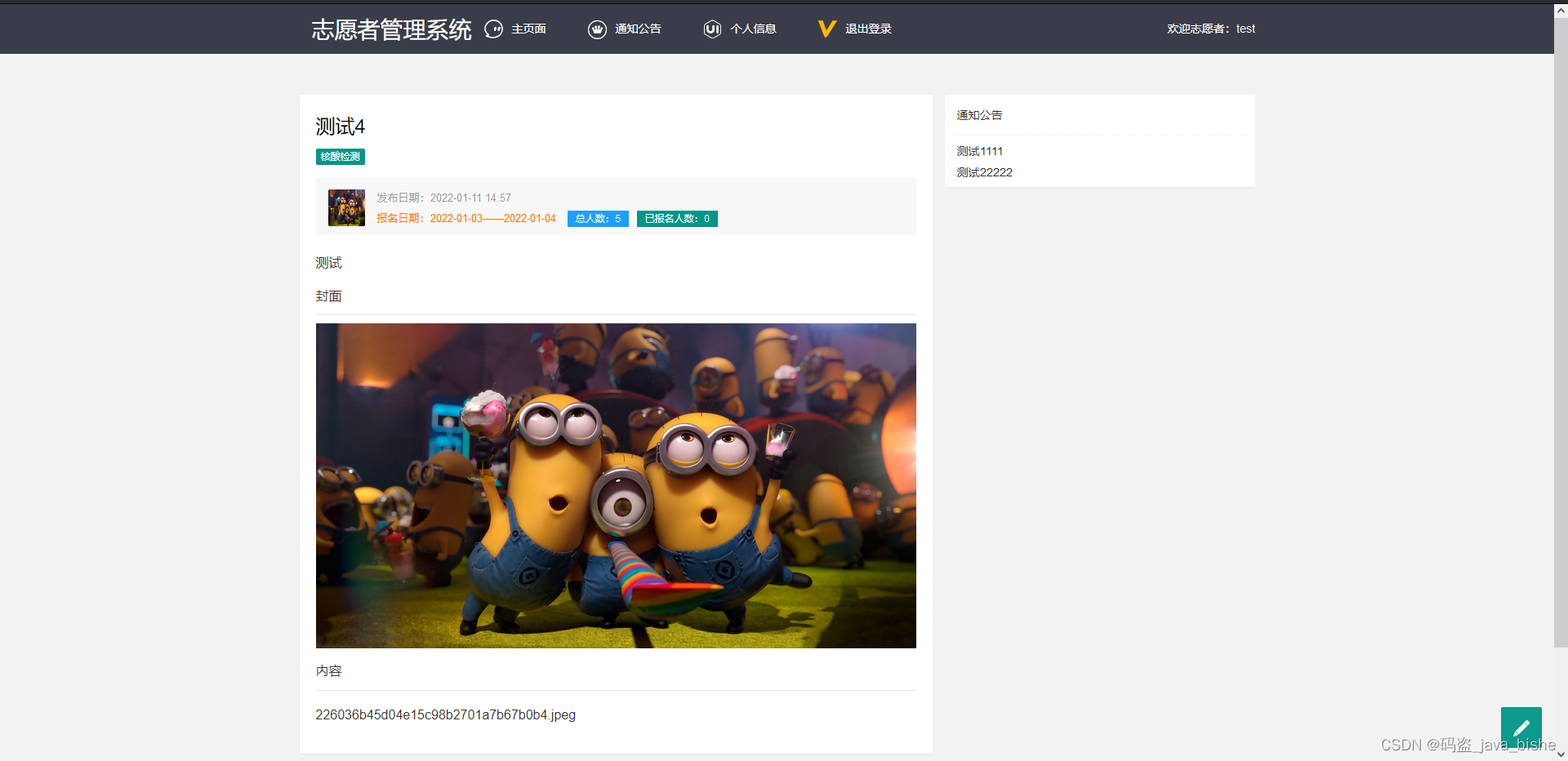The image size is (1568, 761).
Task: Click the 主页面 home icon in navbar
Action: click(x=493, y=29)
